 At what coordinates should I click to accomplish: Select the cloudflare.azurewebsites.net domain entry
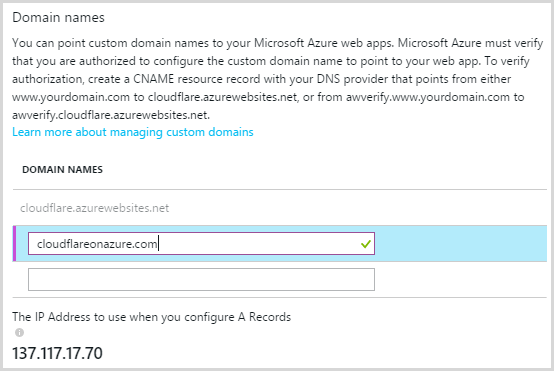click(94, 208)
